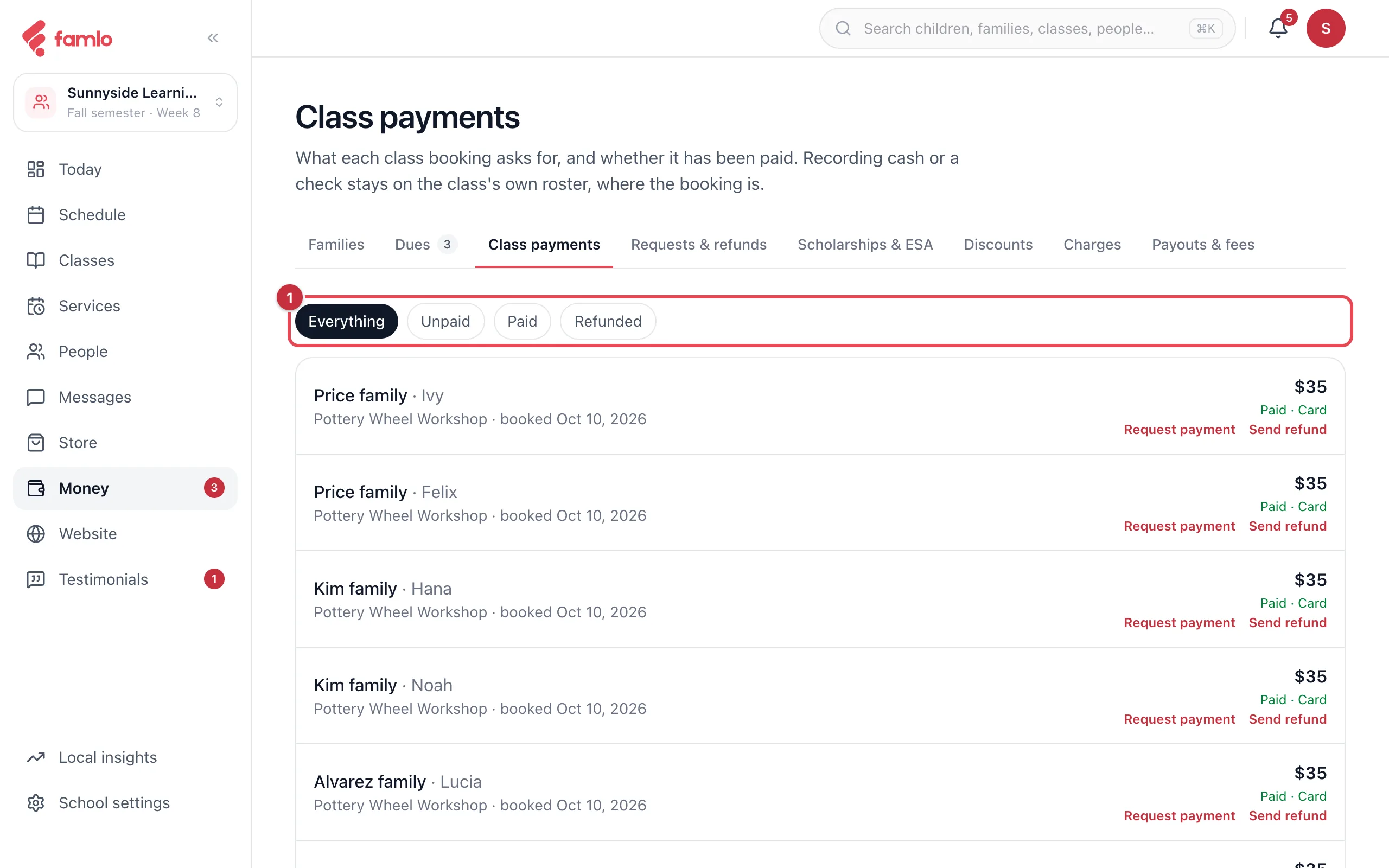The width and height of the screenshot is (1389, 868).
Task: Switch to the Discounts tab
Action: (x=998, y=245)
